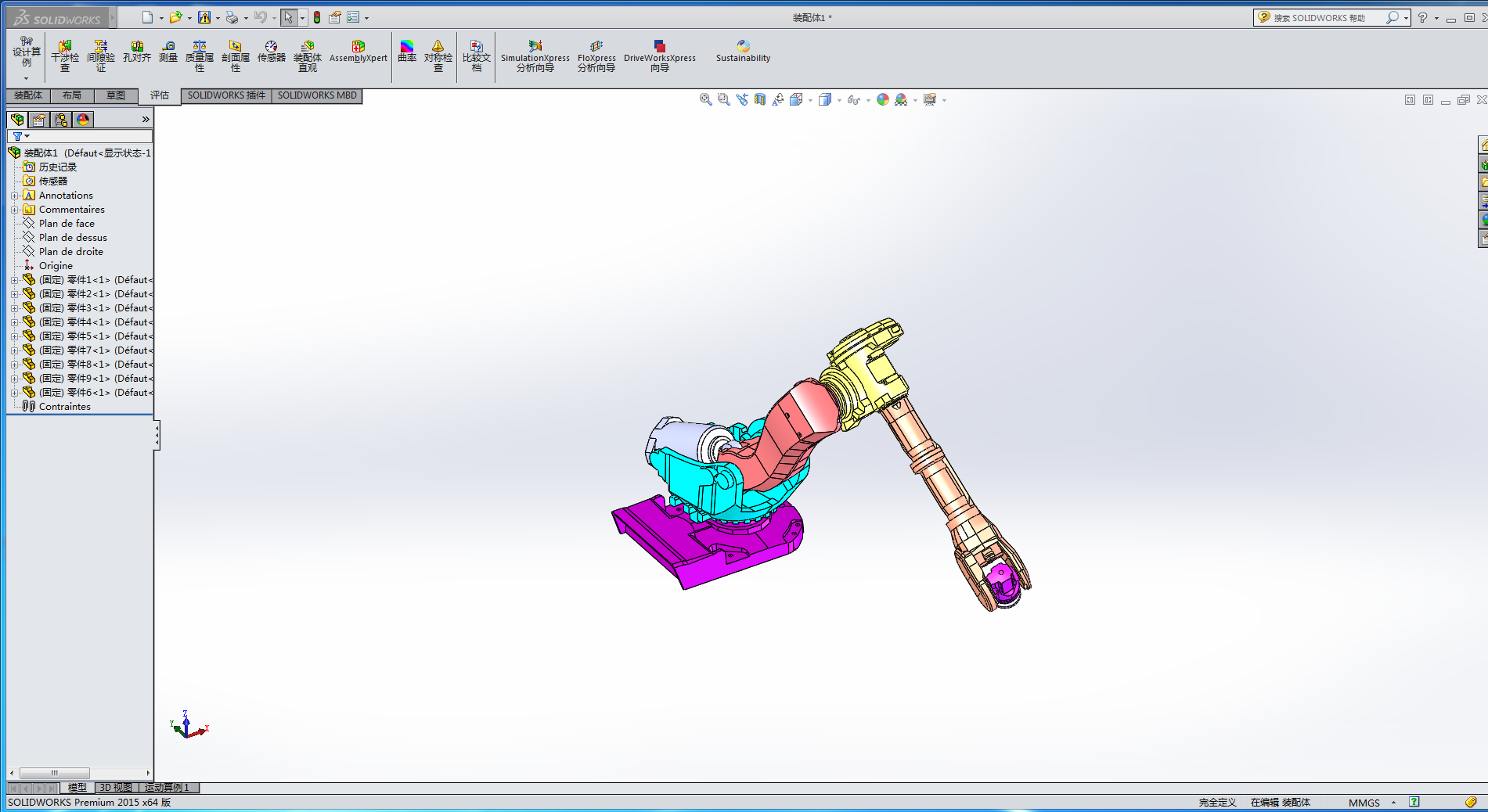
Task: Click the Open file icon
Action: pos(175,17)
